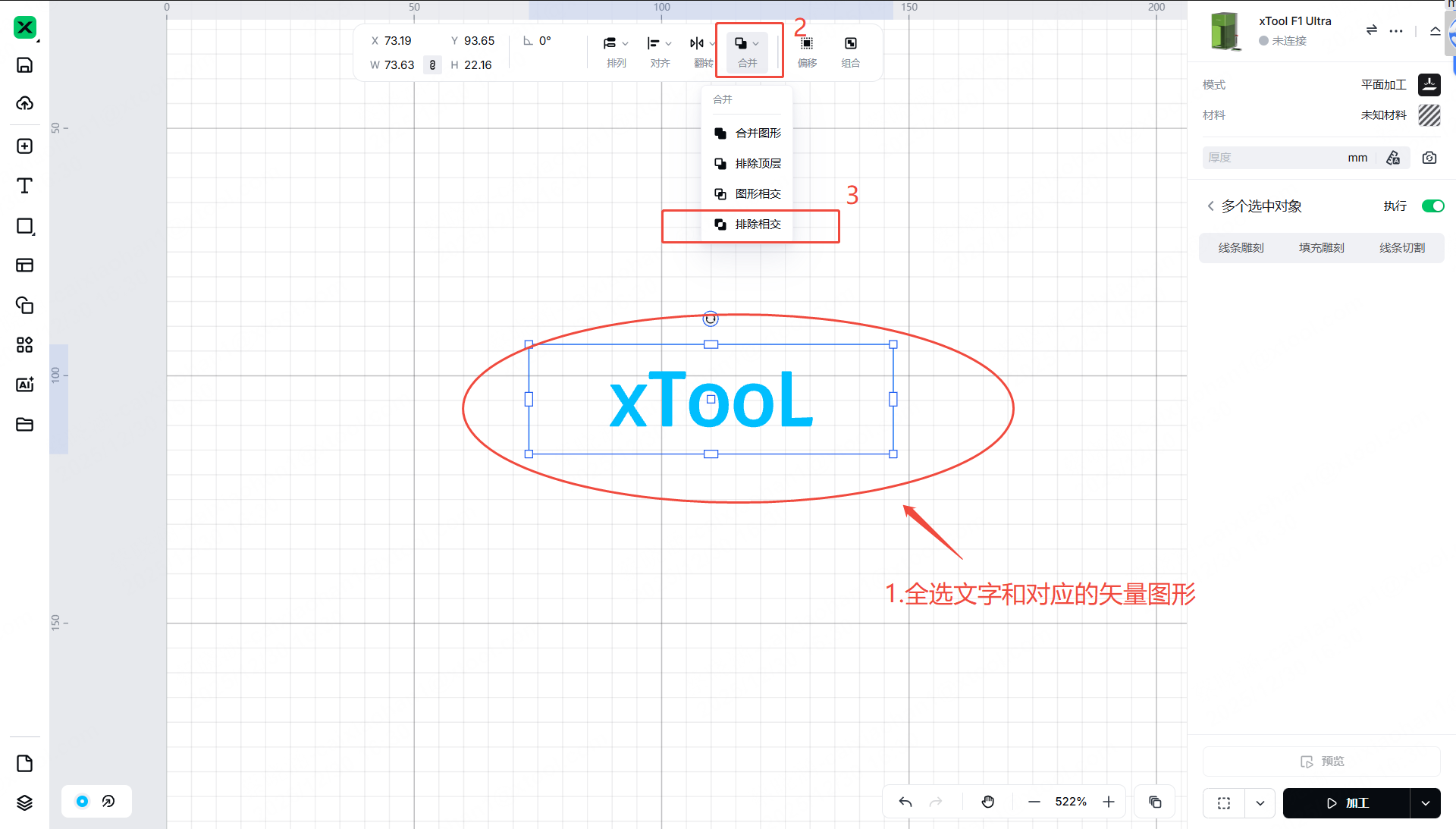1456x829 pixels.
Task: Select the Text tool in sidebar
Action: click(x=24, y=186)
